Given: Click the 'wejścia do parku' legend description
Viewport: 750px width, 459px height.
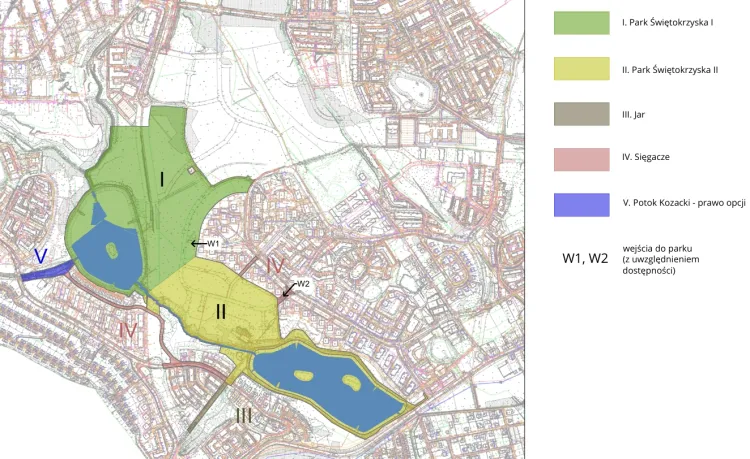Looking at the screenshot, I should coord(661,260).
